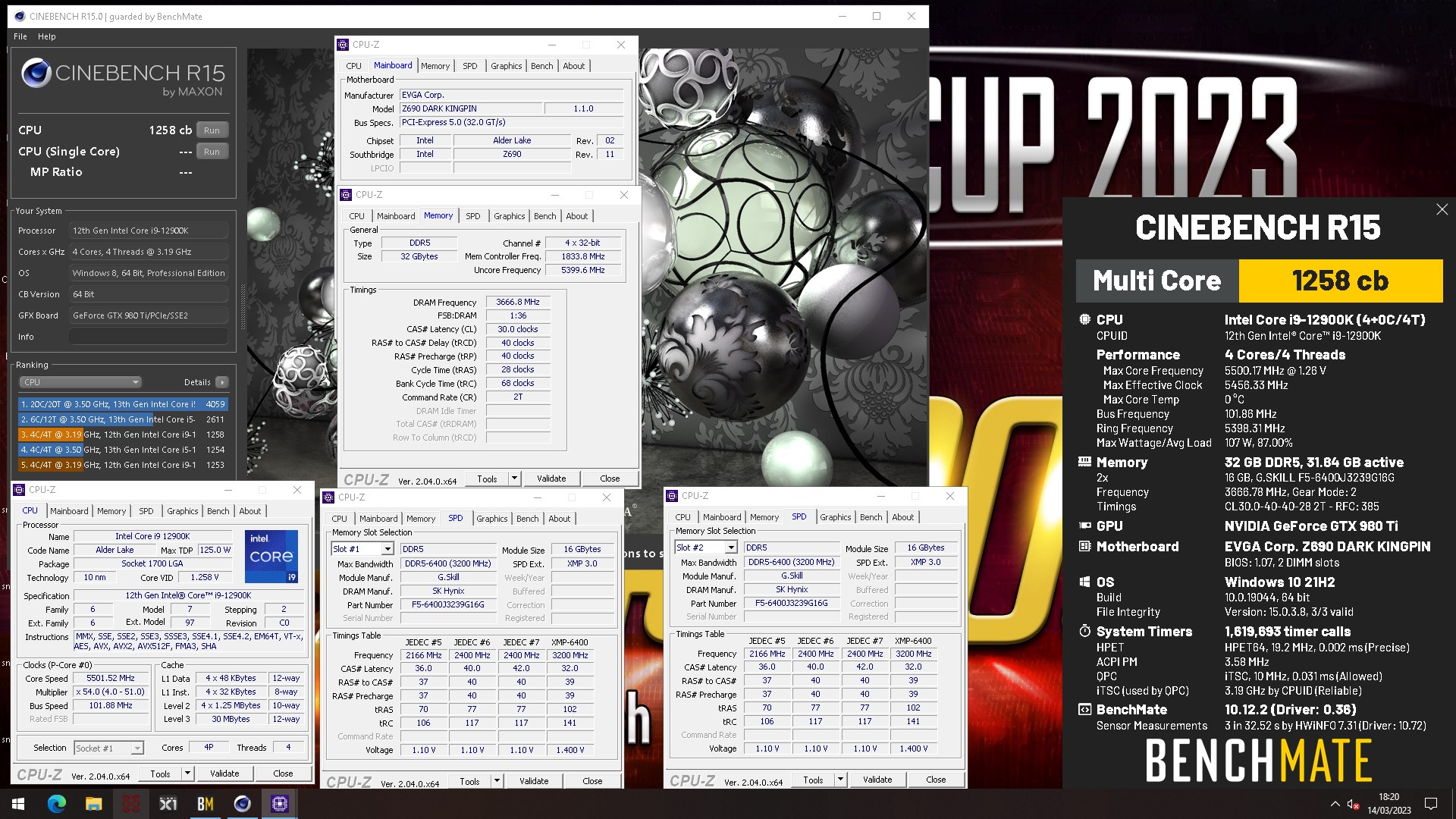Click the Ranking Details arrow button
The image size is (1456, 819).
222,382
